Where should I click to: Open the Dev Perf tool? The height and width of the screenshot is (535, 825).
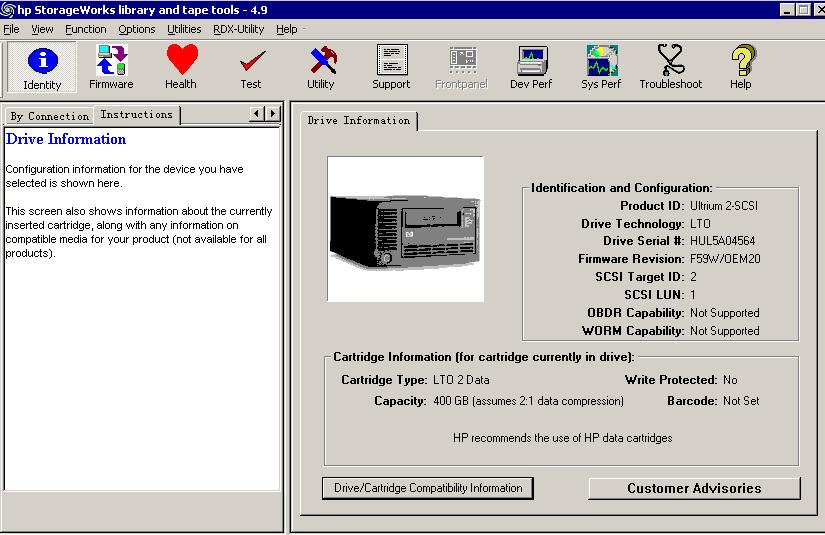click(x=531, y=67)
